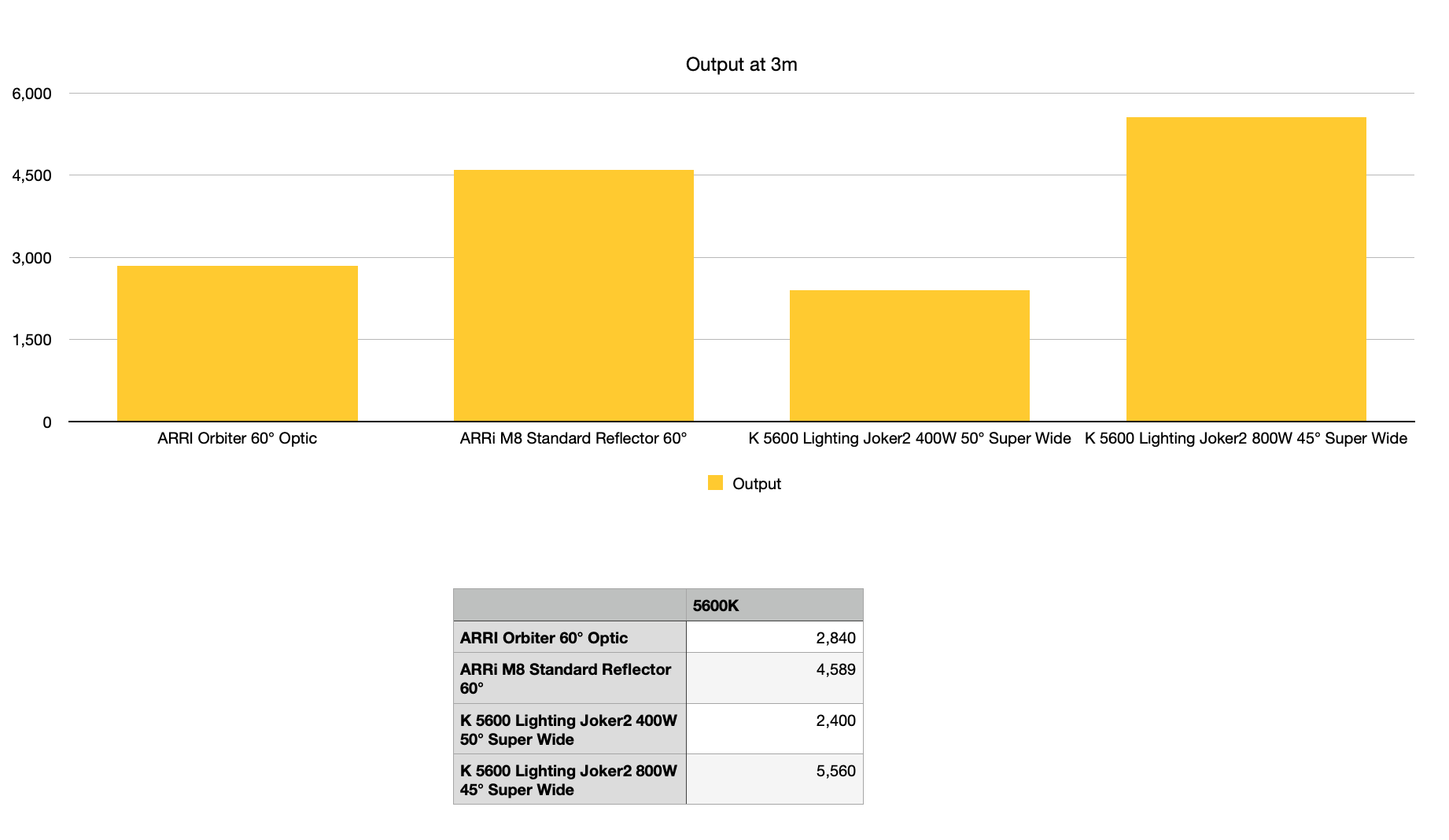Click the 6,000 y-axis label
This screenshot has width=1449, height=840.
click(31, 94)
